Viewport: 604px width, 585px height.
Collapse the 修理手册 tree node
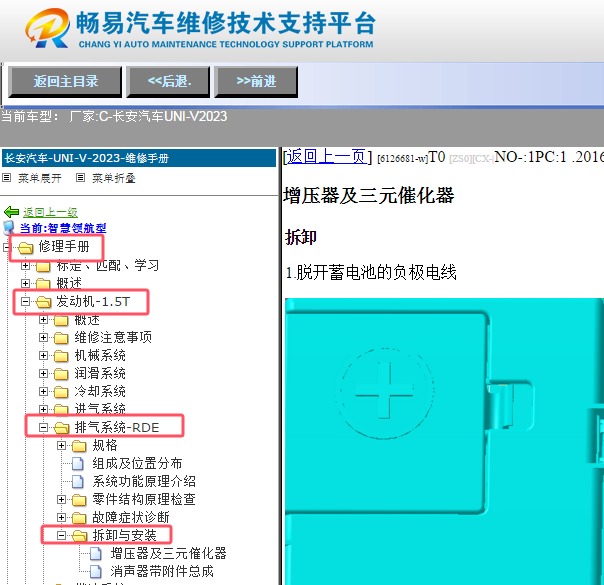click(7, 247)
